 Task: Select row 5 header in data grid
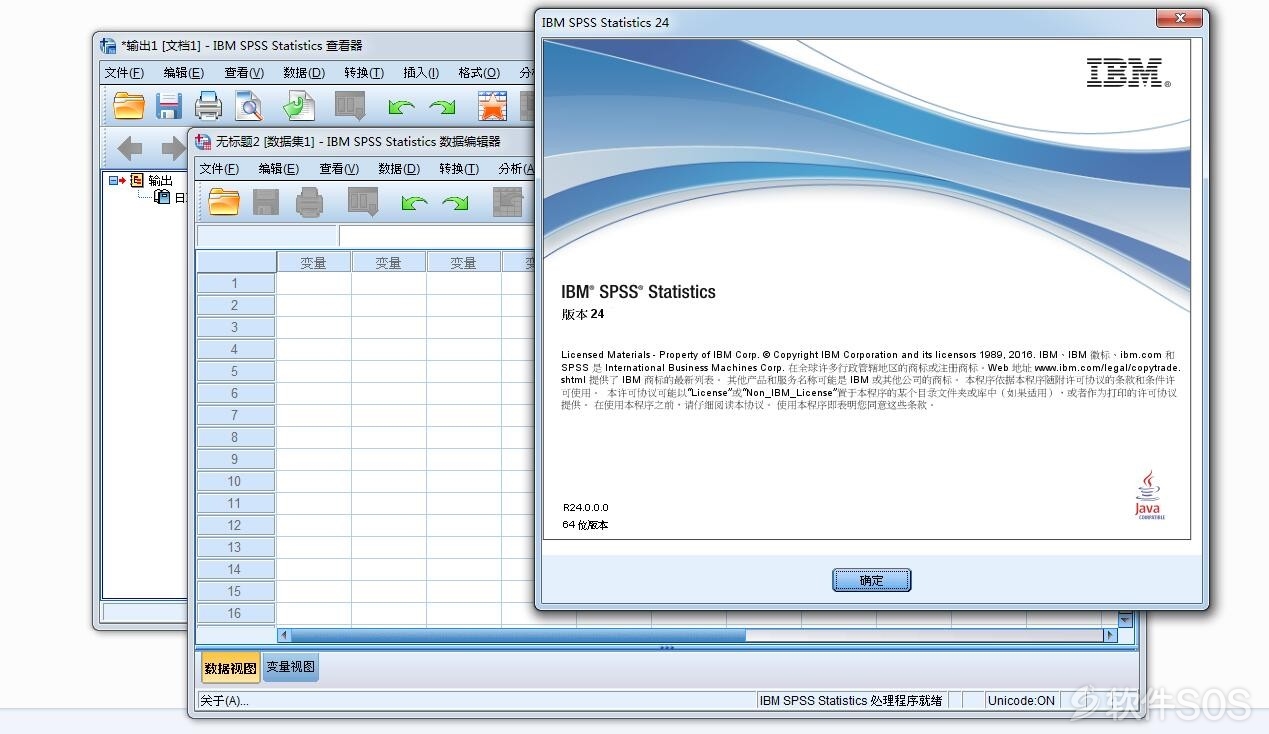coord(236,371)
